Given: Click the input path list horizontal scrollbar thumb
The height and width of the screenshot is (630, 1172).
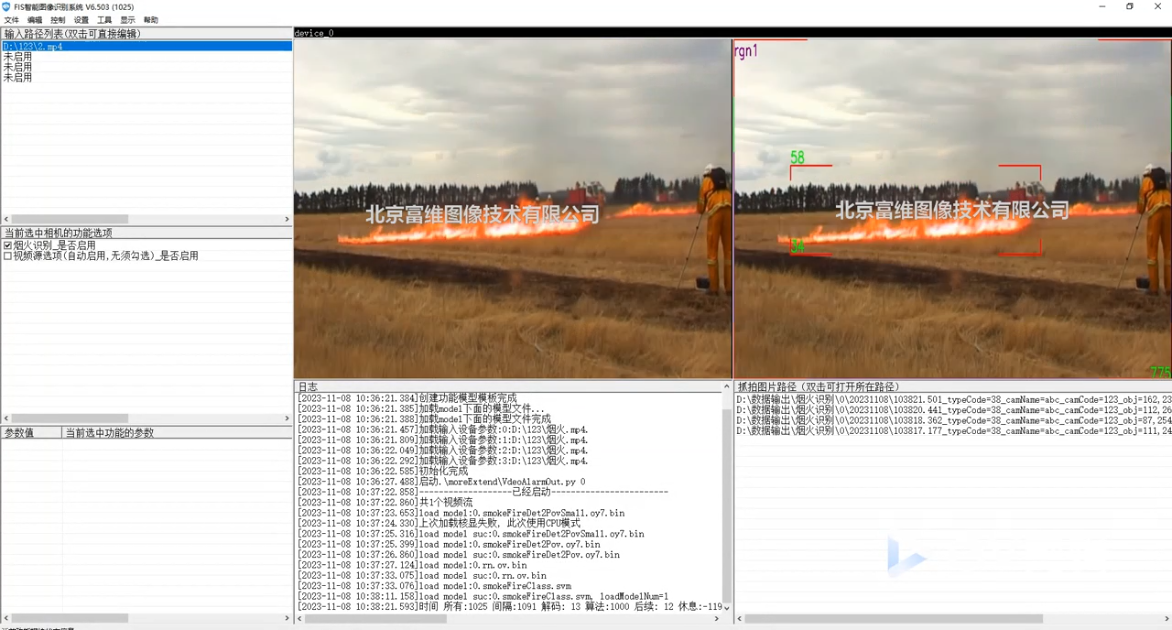Looking at the screenshot, I should [70, 219].
